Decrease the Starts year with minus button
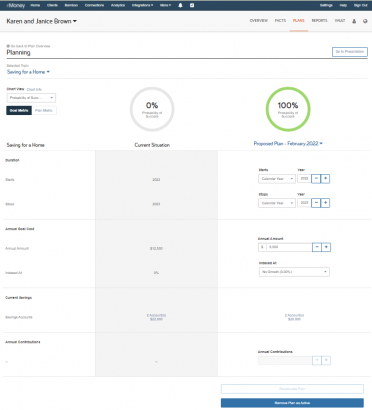This screenshot has height=410, width=372. pos(316,179)
